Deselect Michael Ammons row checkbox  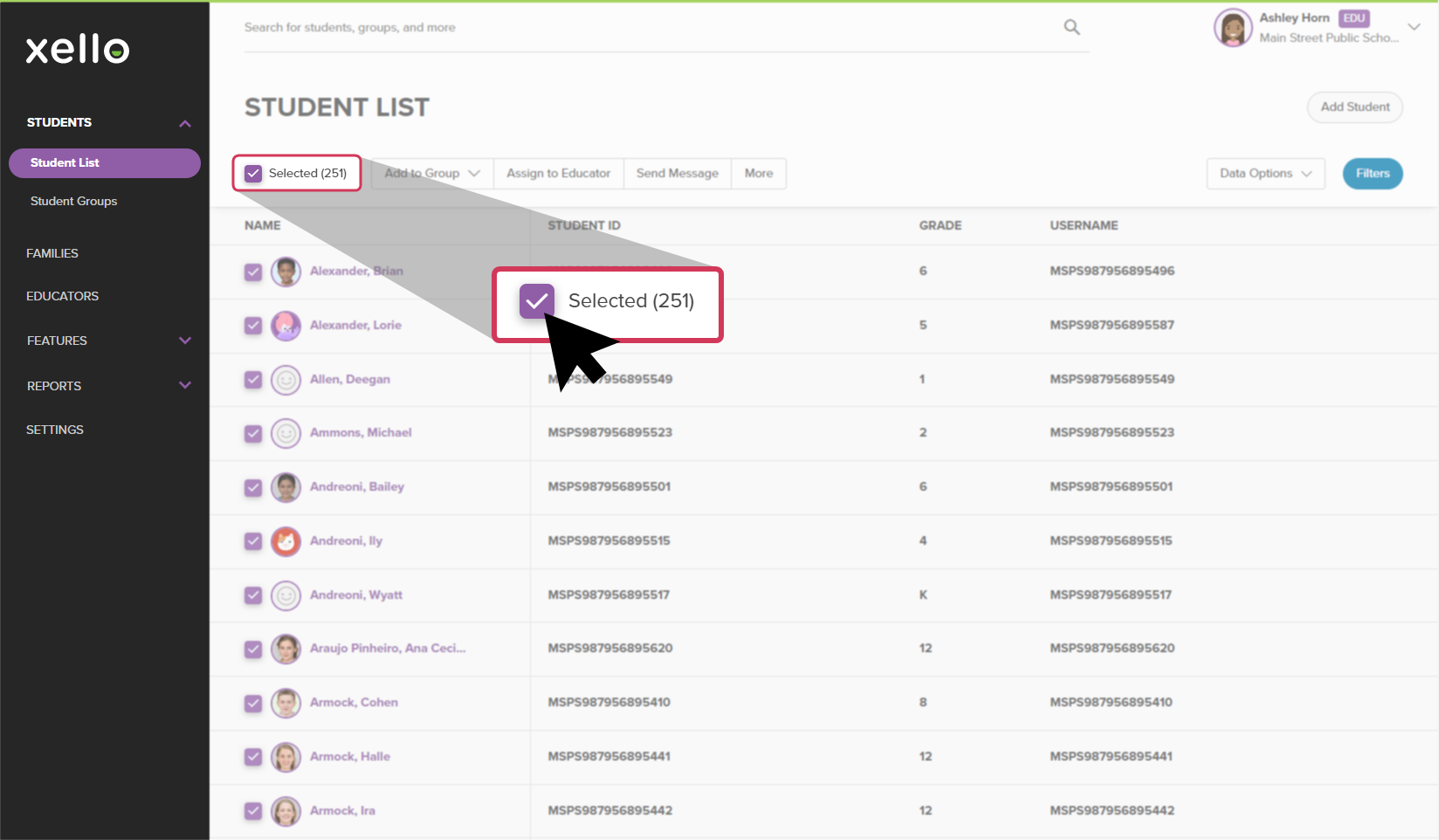coord(253,433)
